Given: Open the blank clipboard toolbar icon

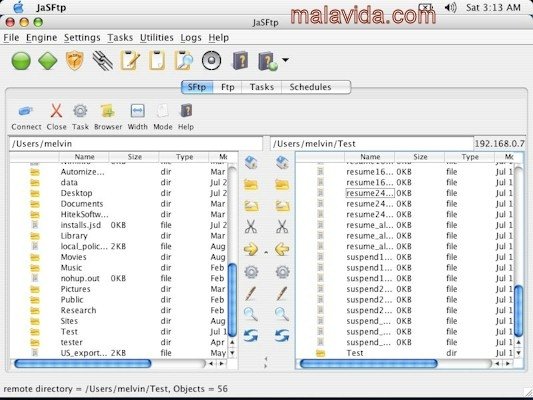Looking at the screenshot, I should (157, 60).
